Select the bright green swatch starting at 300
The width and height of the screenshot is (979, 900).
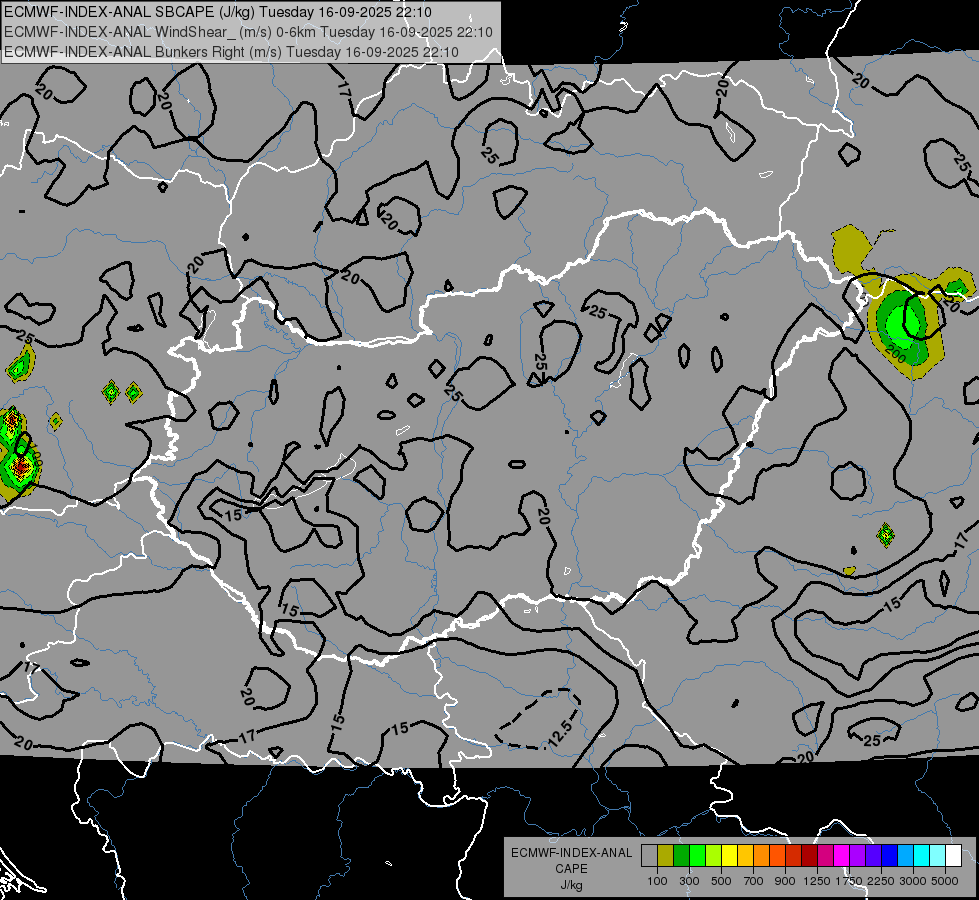pyautogui.click(x=697, y=855)
